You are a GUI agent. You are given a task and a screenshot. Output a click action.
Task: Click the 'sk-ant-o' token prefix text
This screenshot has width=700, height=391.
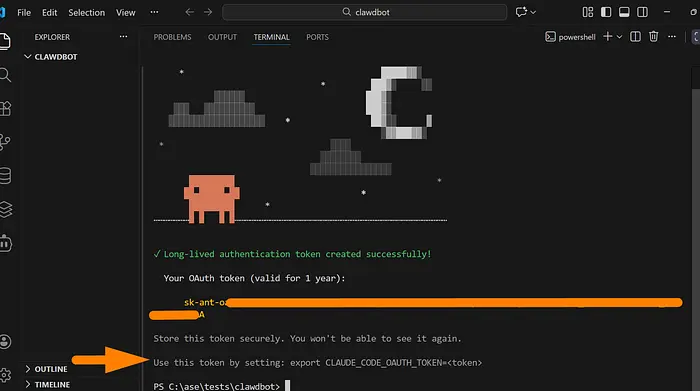pyautogui.click(x=205, y=302)
